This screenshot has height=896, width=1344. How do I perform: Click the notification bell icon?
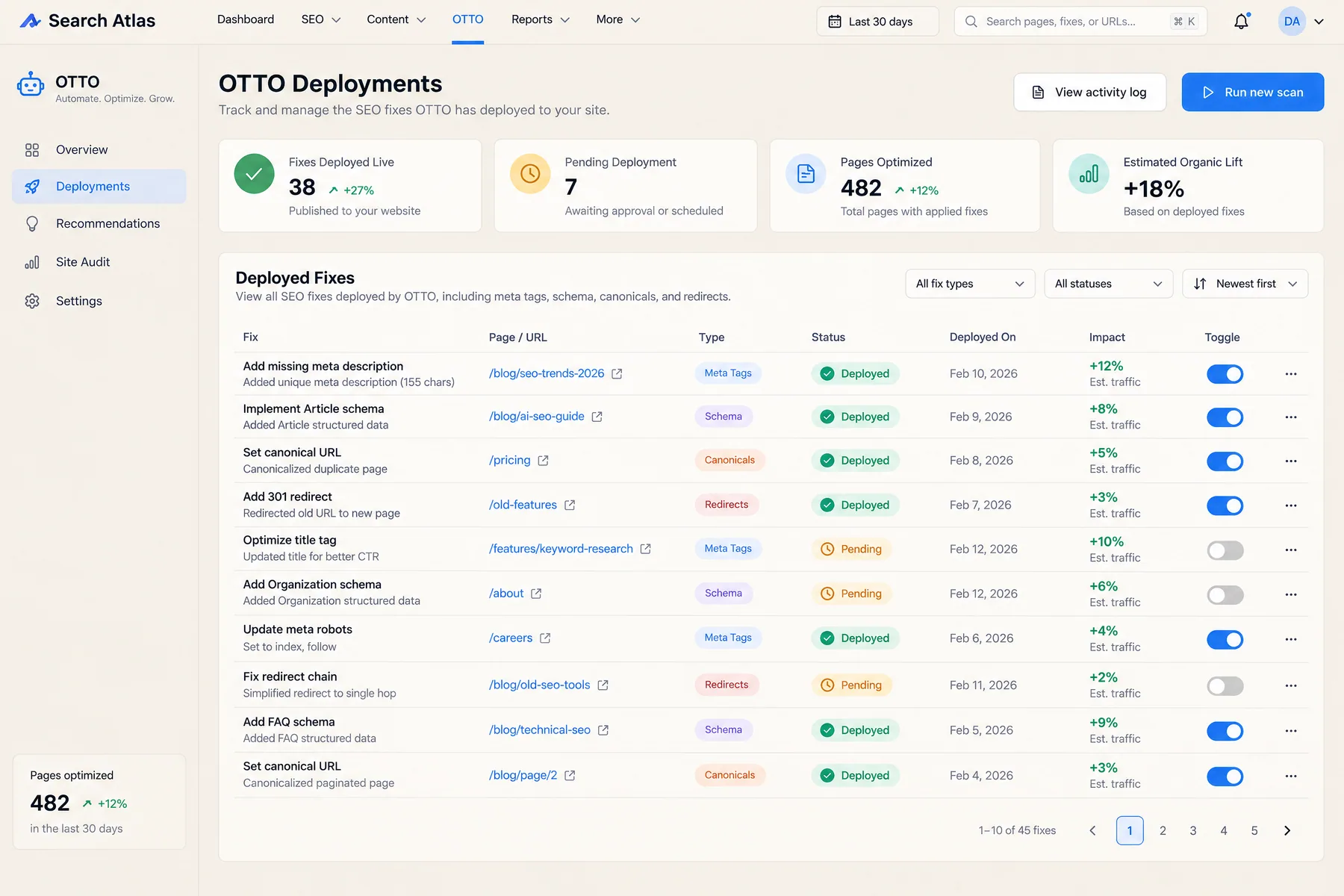[1241, 22]
